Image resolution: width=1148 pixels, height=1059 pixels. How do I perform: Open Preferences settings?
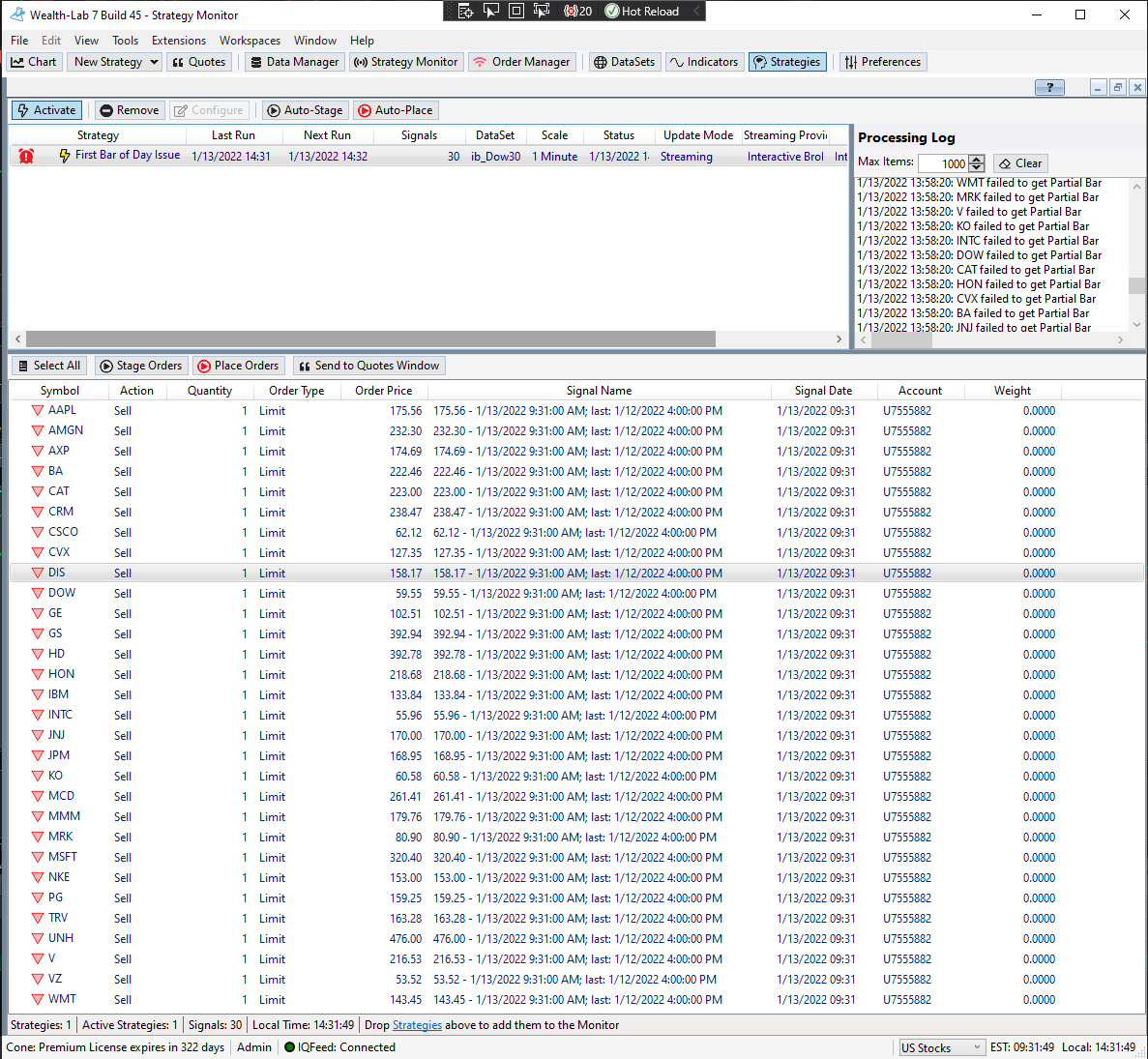882,62
